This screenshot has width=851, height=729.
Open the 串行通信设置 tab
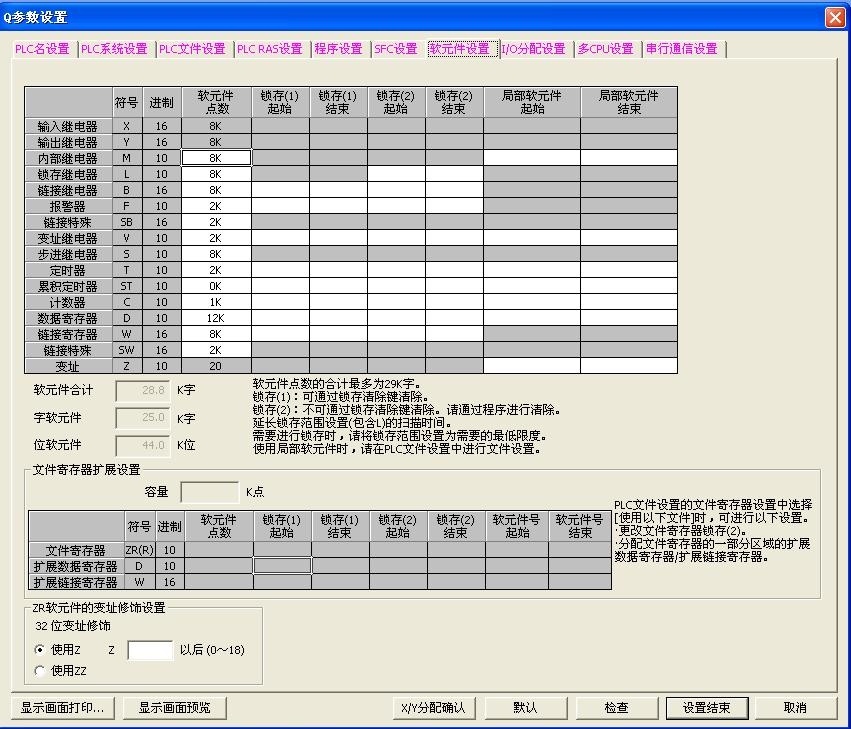[x=682, y=49]
